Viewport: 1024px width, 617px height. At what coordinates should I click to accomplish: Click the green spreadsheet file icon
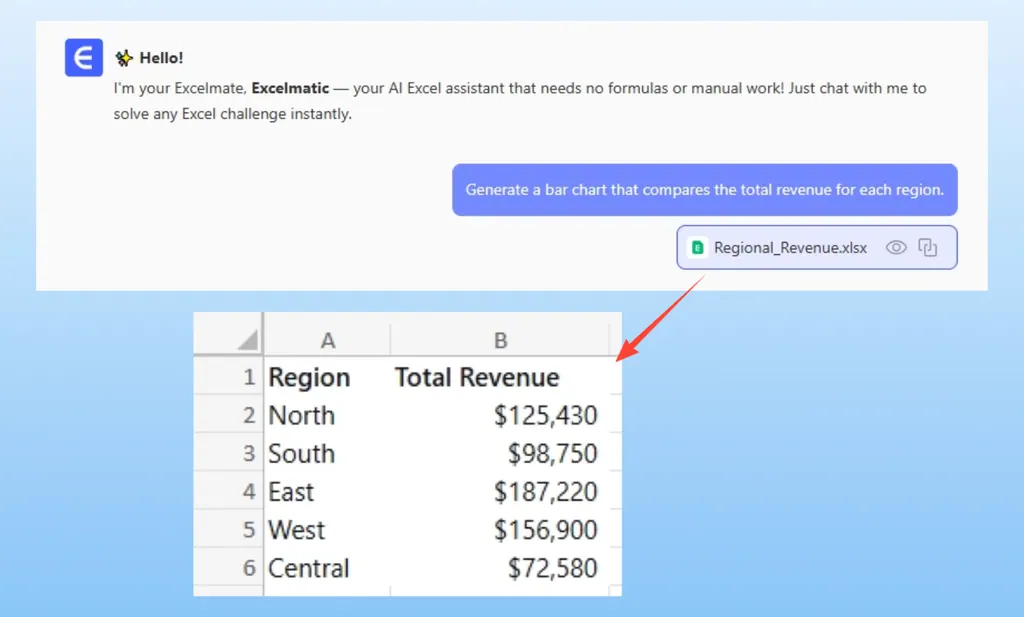pyautogui.click(x=698, y=248)
